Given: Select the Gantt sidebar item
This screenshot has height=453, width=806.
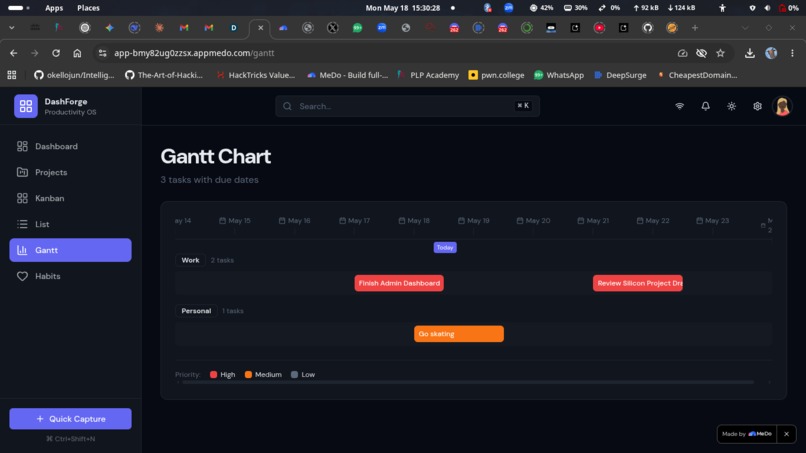Looking at the screenshot, I should (x=70, y=250).
